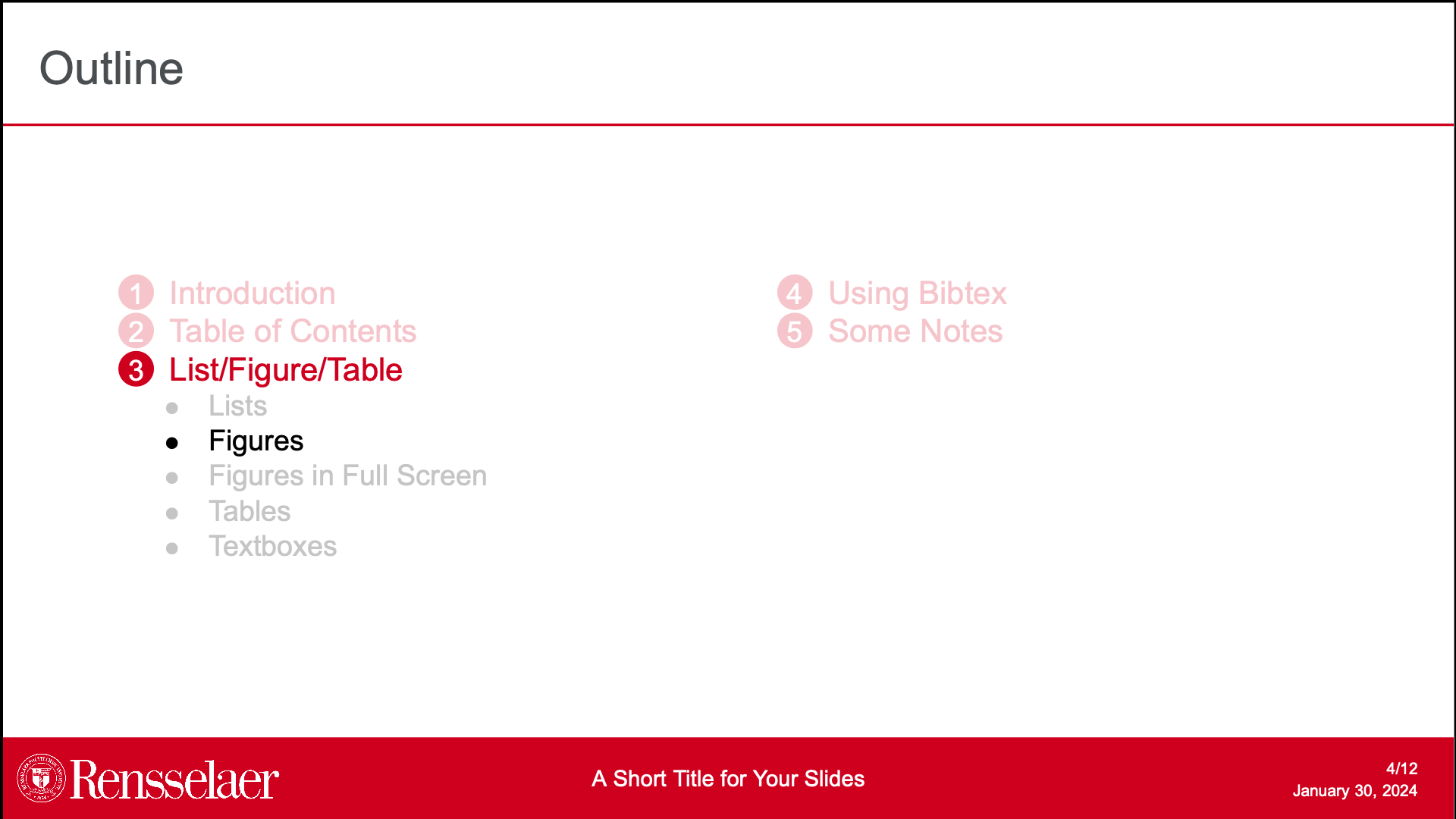Viewport: 1456px width, 819px height.
Task: Click the number 1 circle beside Introduction
Action: 136,293
